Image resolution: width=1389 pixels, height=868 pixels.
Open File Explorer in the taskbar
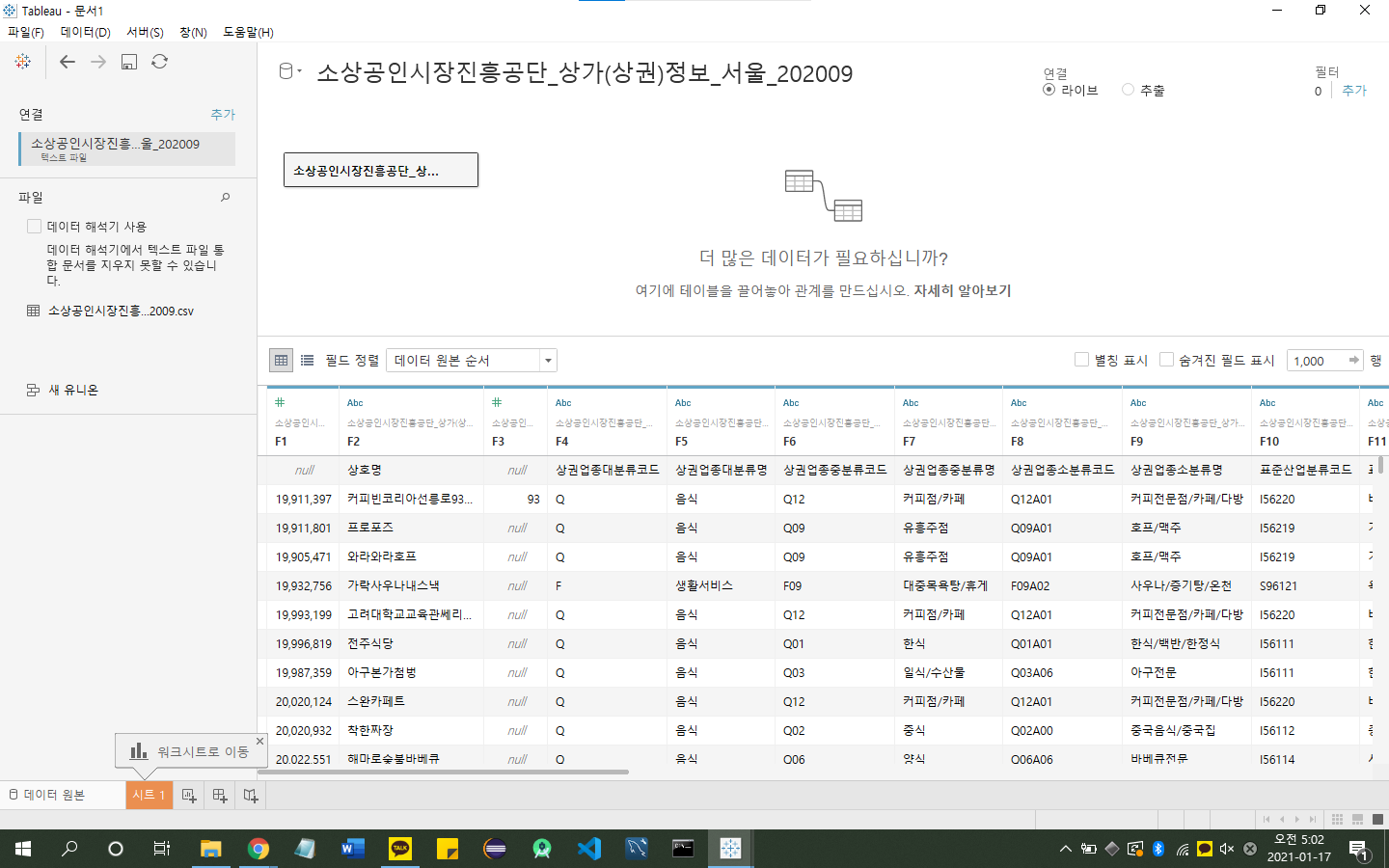point(210,849)
